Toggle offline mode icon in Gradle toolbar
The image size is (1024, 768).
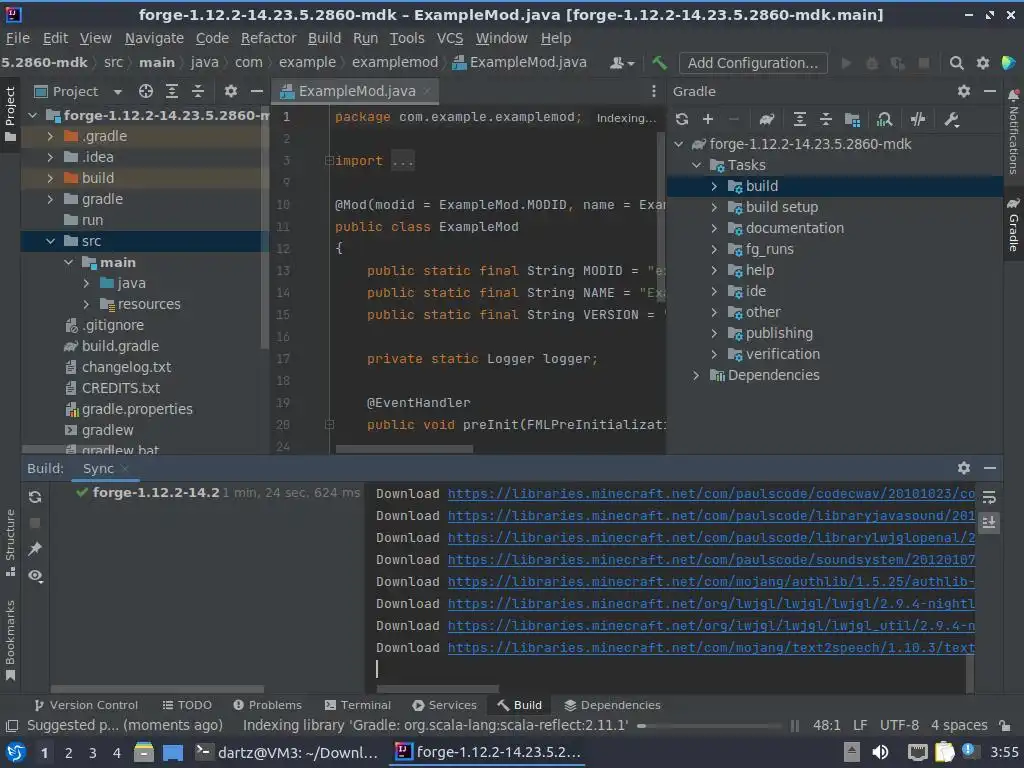pos(918,119)
